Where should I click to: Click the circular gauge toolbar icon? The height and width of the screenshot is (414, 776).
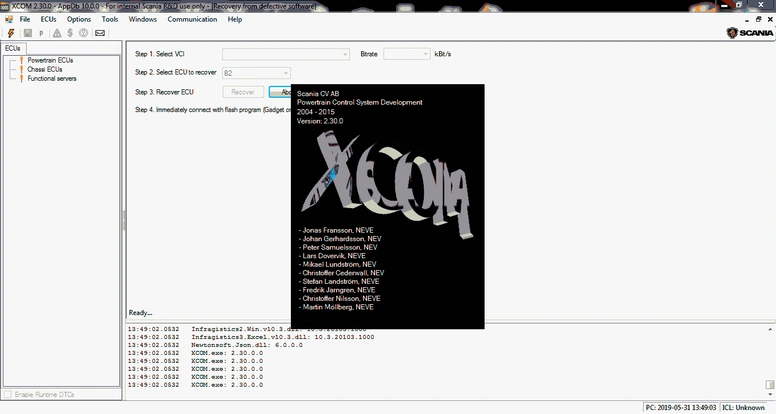click(x=84, y=33)
